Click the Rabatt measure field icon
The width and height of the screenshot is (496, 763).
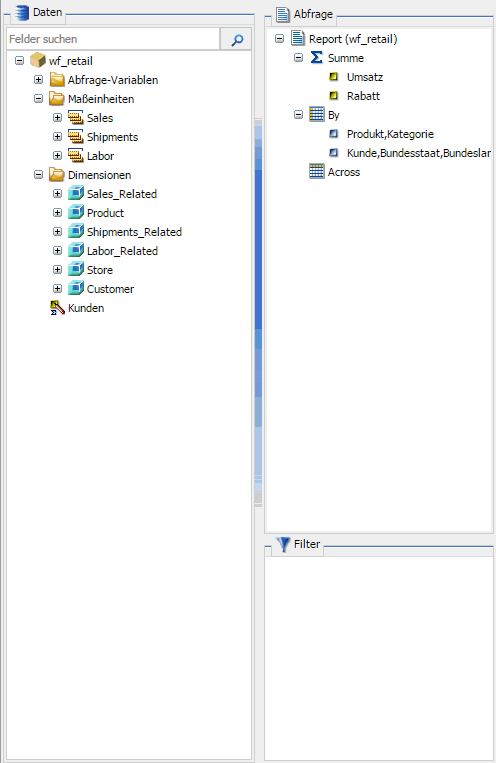pyautogui.click(x=334, y=95)
